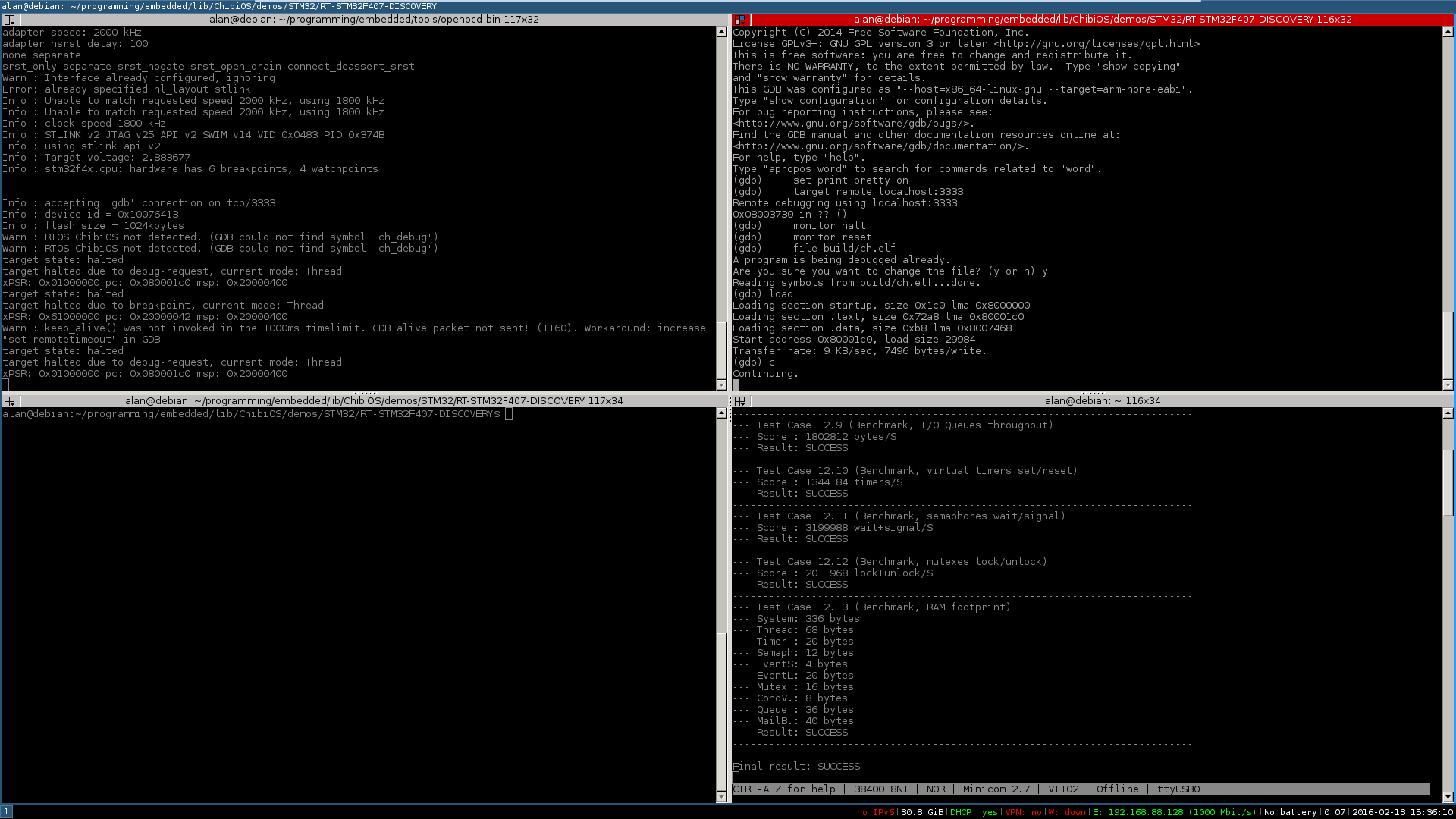Click openocd pane scrollbar thumb
The height and width of the screenshot is (819, 1456).
tap(721, 350)
